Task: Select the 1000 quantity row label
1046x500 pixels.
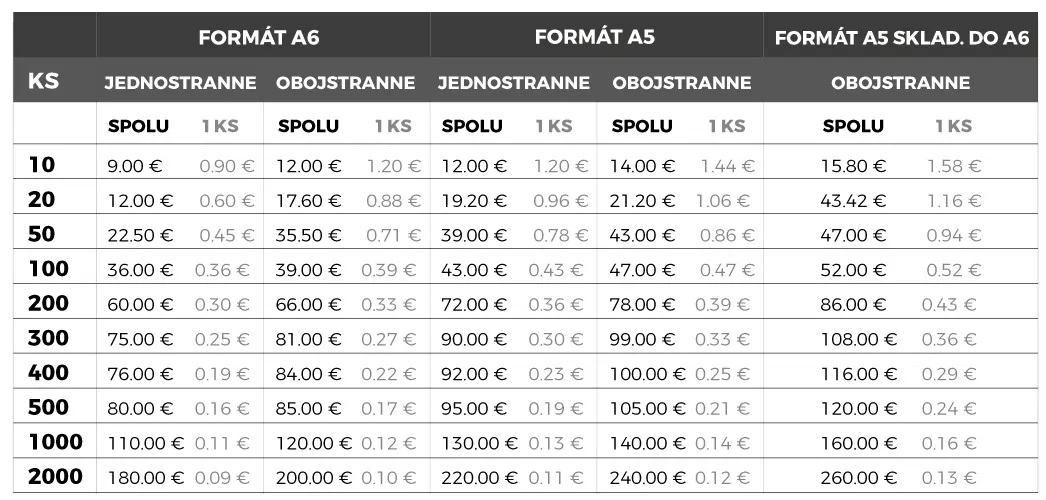Action: pyautogui.click(x=55, y=442)
